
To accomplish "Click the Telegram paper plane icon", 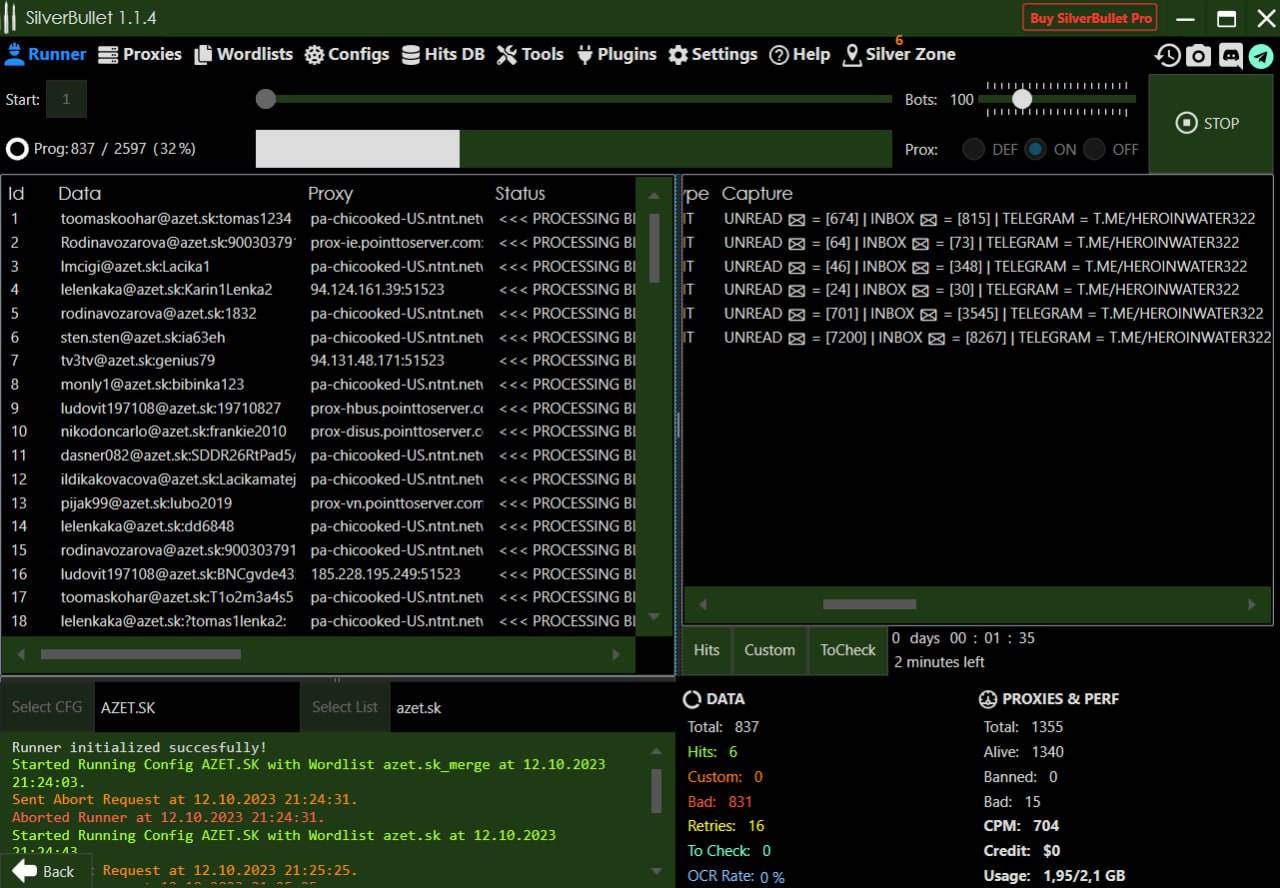I will pyautogui.click(x=1261, y=56).
